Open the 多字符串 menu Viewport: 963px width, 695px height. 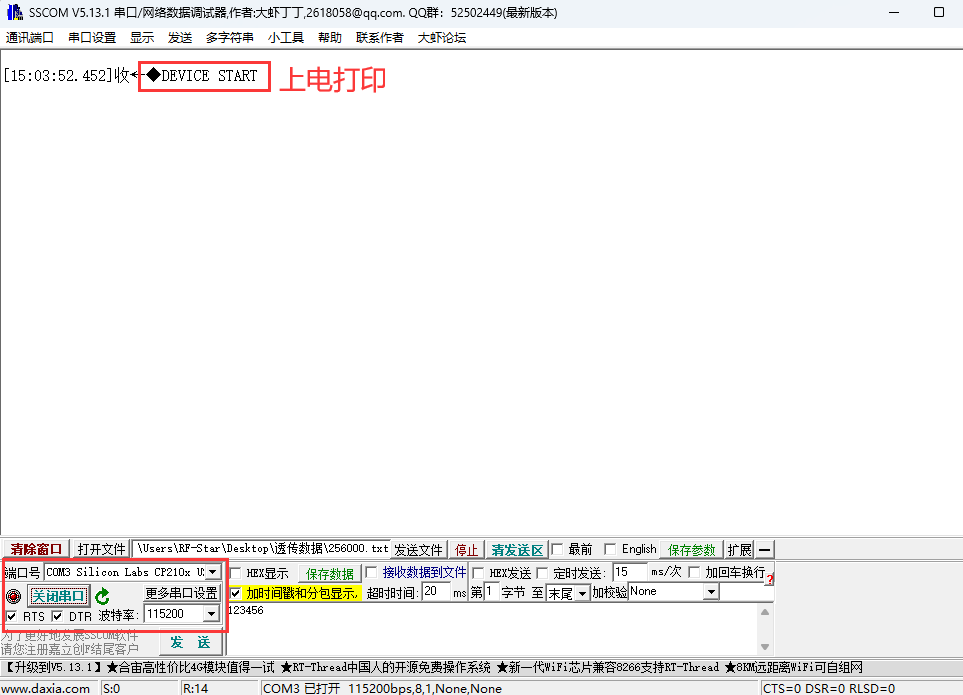(x=230, y=37)
